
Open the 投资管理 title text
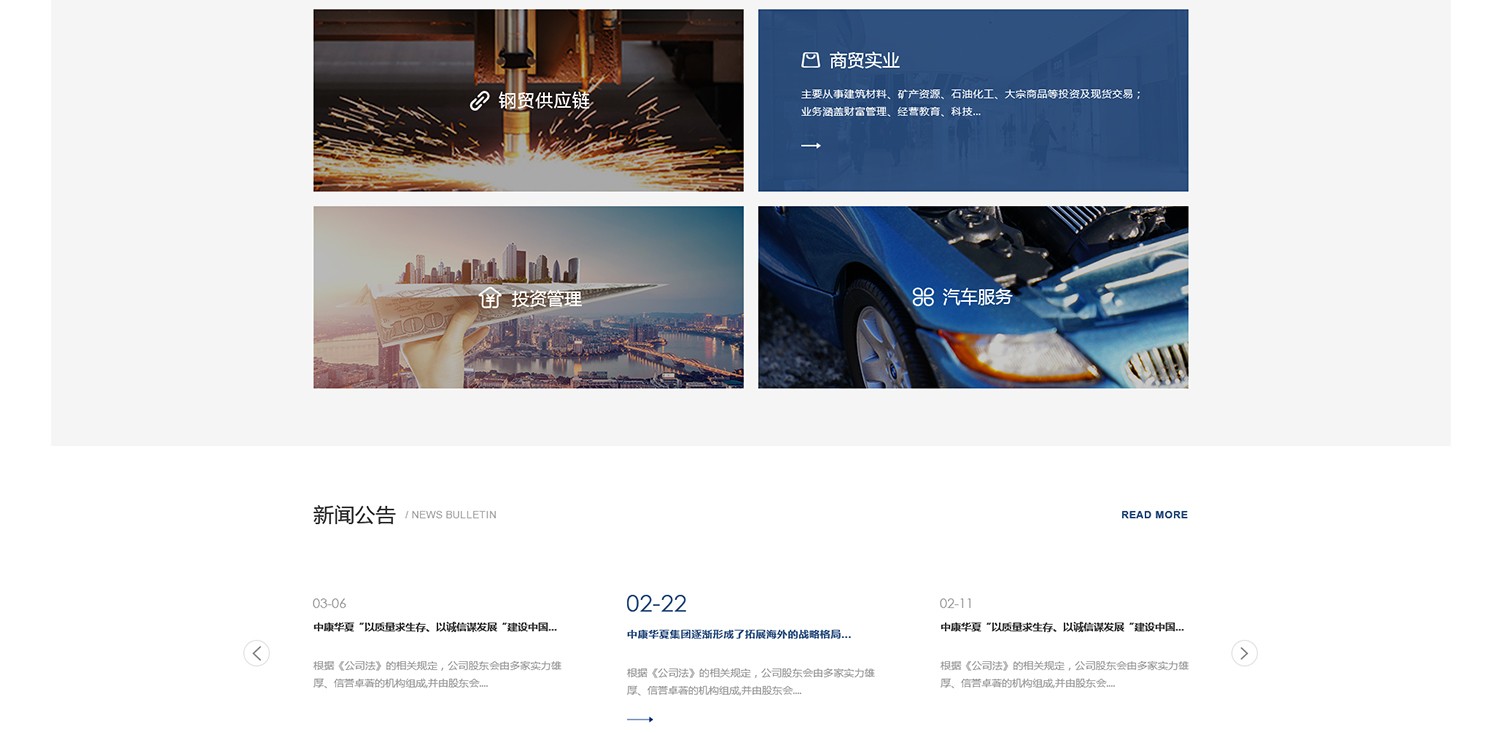pos(546,299)
